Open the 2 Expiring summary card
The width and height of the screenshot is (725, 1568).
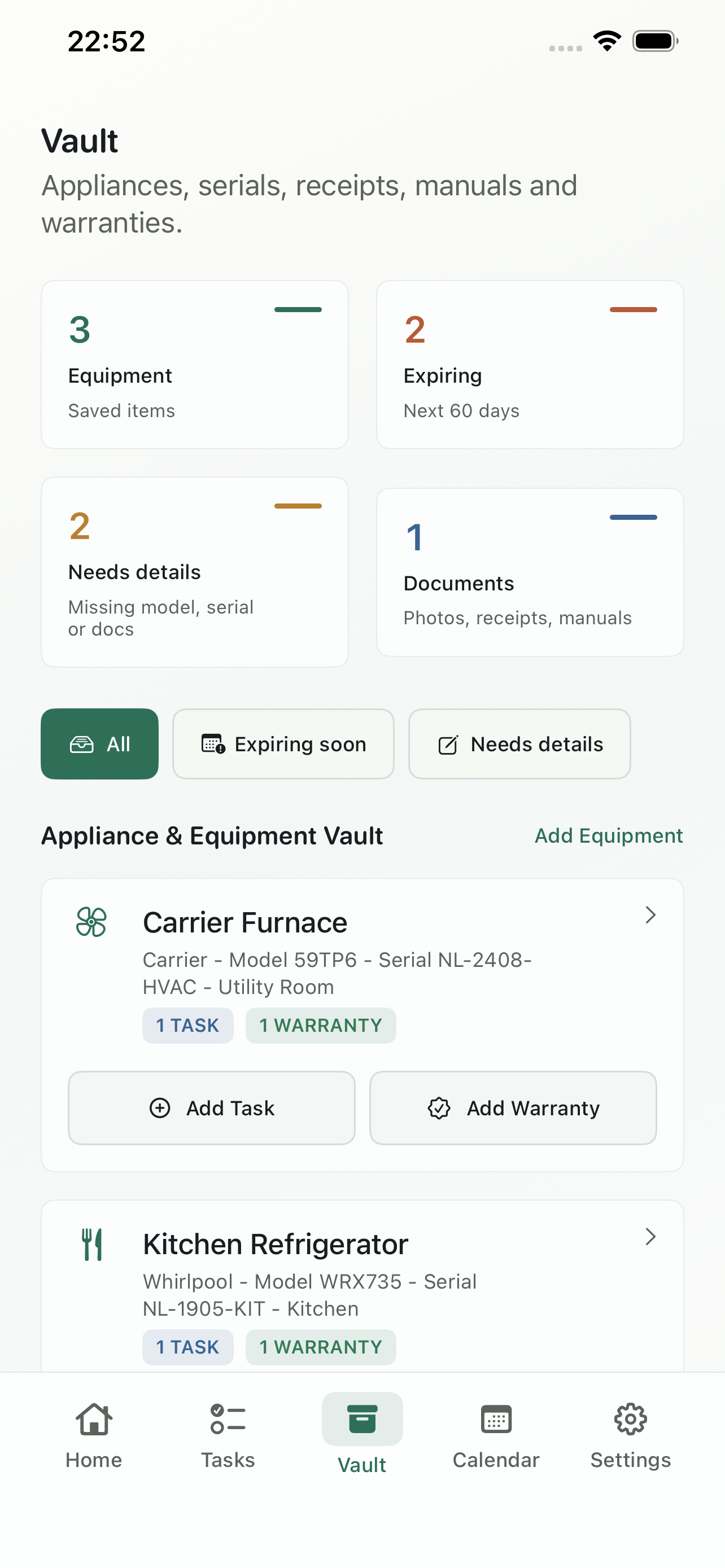click(x=530, y=365)
